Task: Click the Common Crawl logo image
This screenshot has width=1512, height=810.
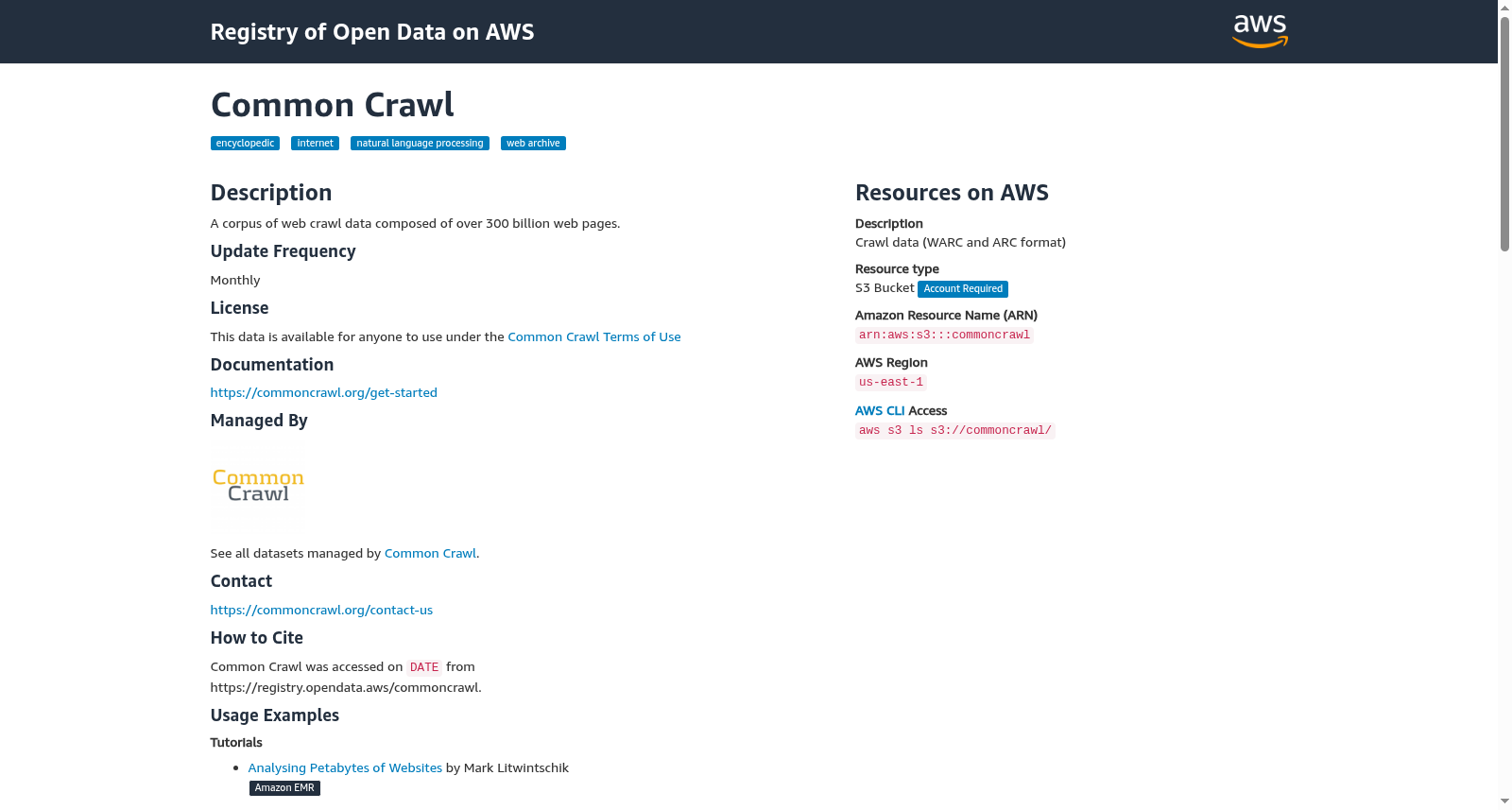Action: [257, 485]
